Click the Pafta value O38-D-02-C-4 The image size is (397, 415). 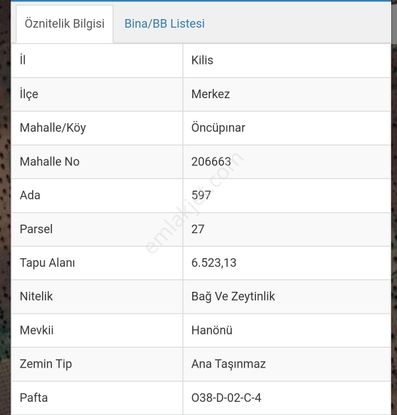coord(226,398)
